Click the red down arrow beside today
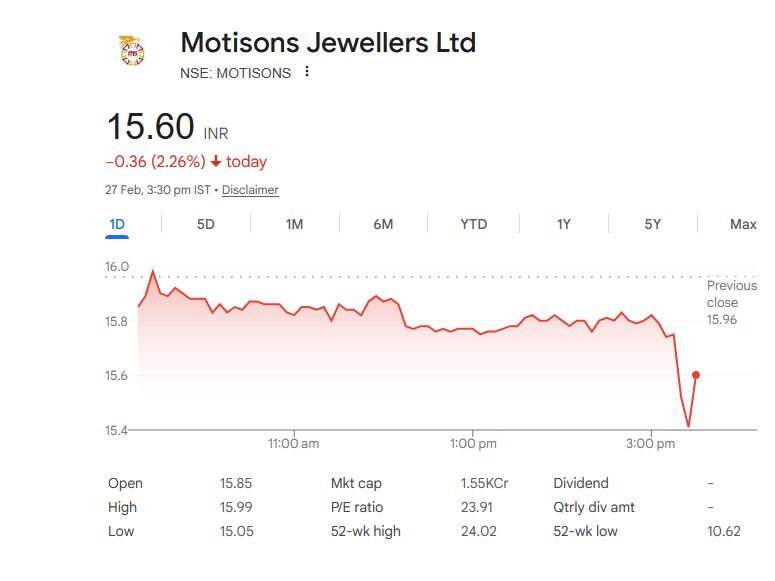The height and width of the screenshot is (581, 775). [x=216, y=162]
